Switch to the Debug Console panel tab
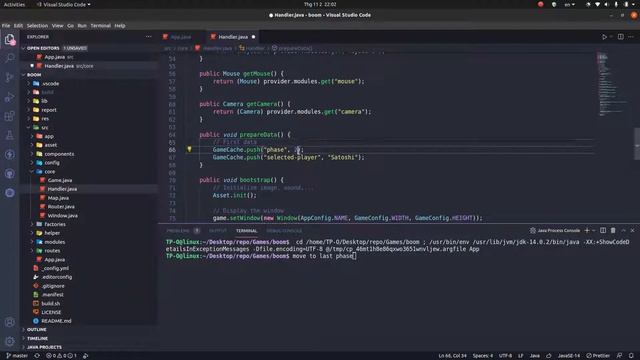This screenshot has width=640, height=360. 284,231
